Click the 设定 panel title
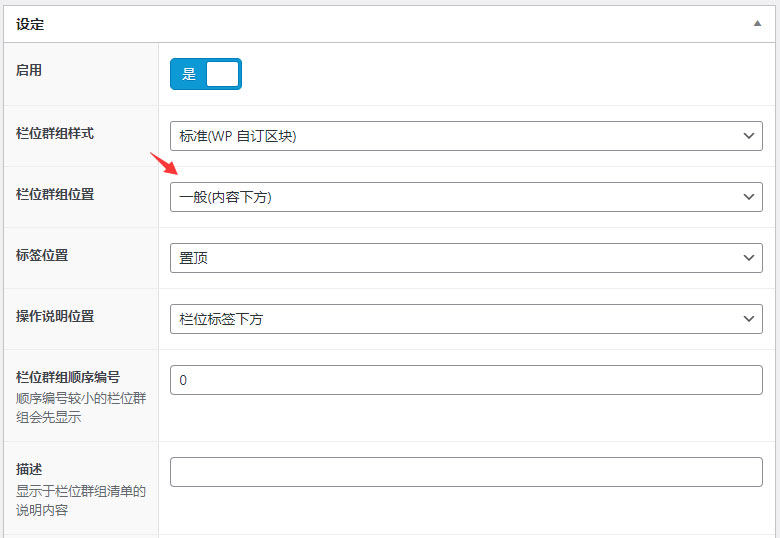The width and height of the screenshot is (780, 538). click(x=30, y=24)
